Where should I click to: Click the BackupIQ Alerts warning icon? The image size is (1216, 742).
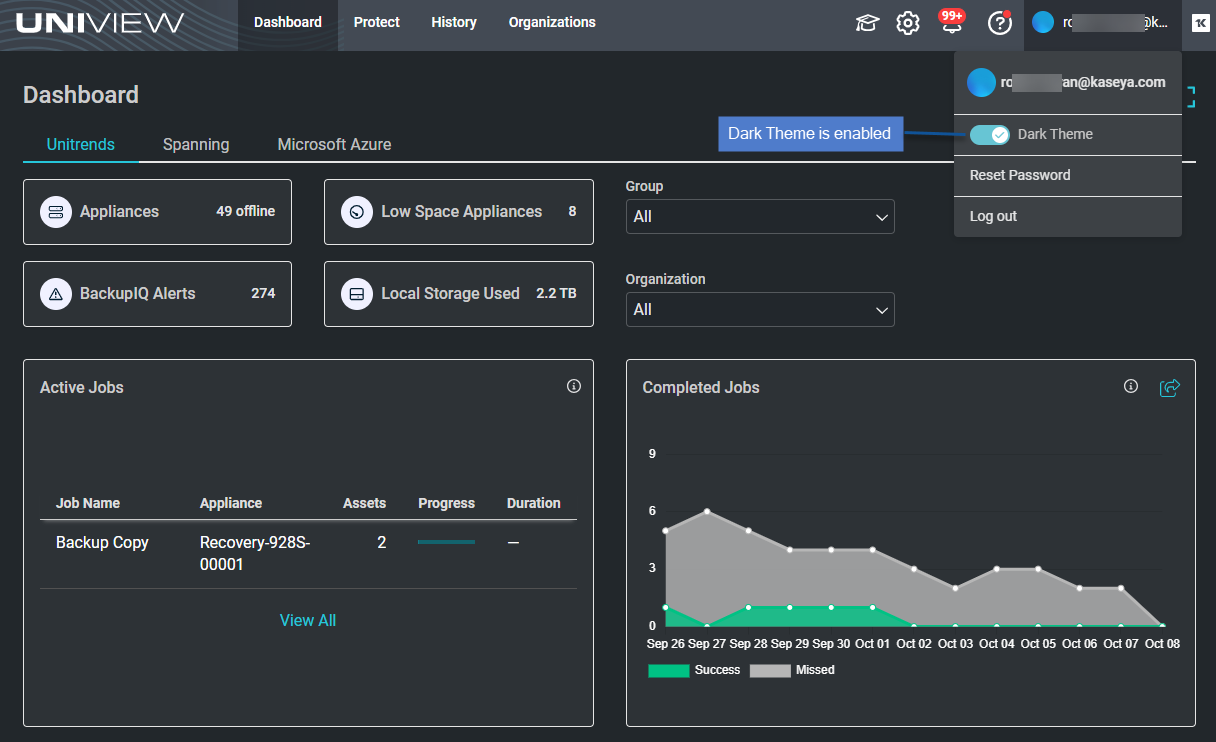click(x=56, y=294)
